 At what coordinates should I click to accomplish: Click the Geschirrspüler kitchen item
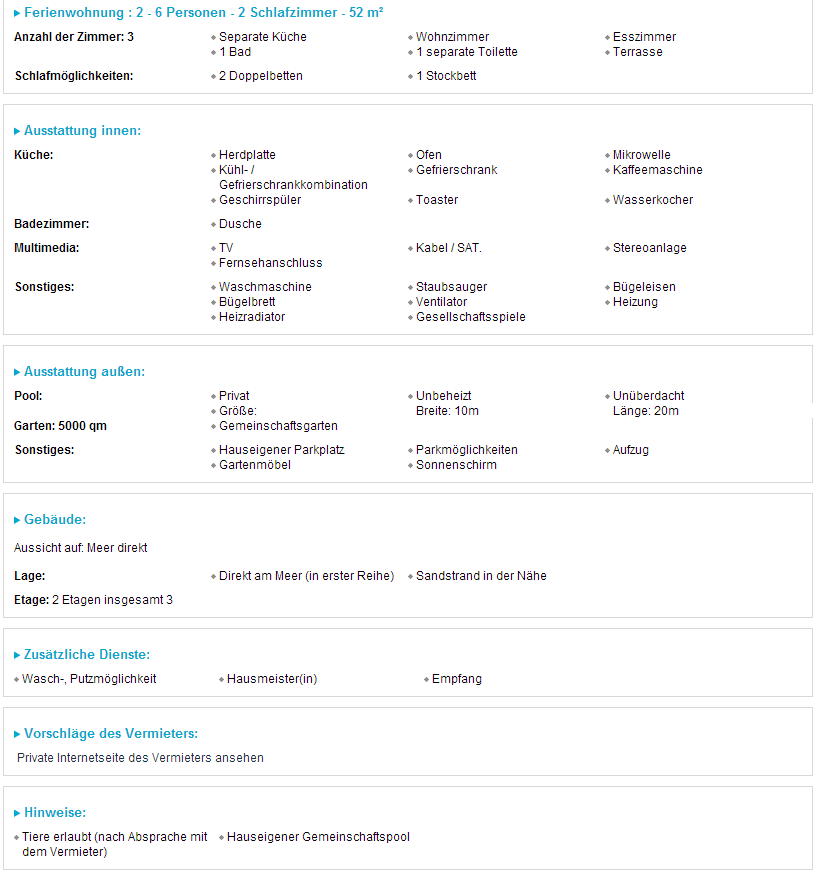tap(260, 200)
